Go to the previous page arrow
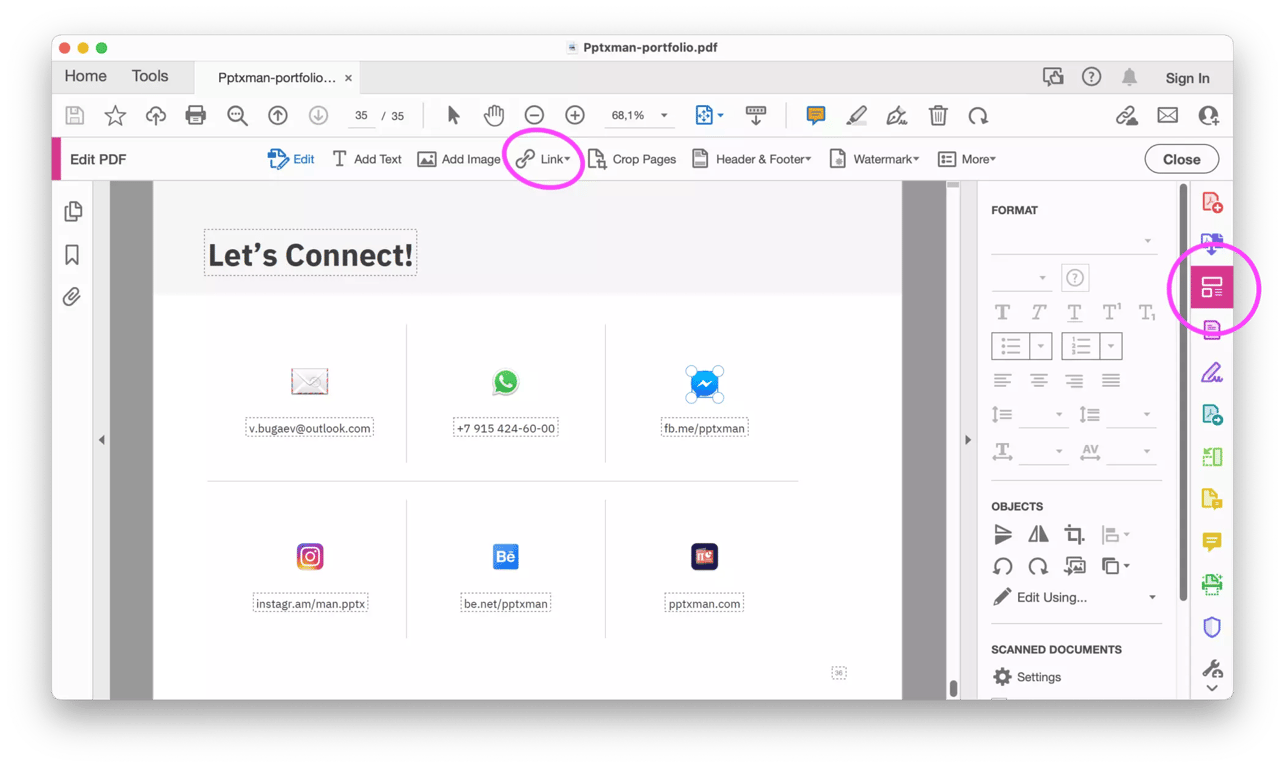 tap(278, 116)
